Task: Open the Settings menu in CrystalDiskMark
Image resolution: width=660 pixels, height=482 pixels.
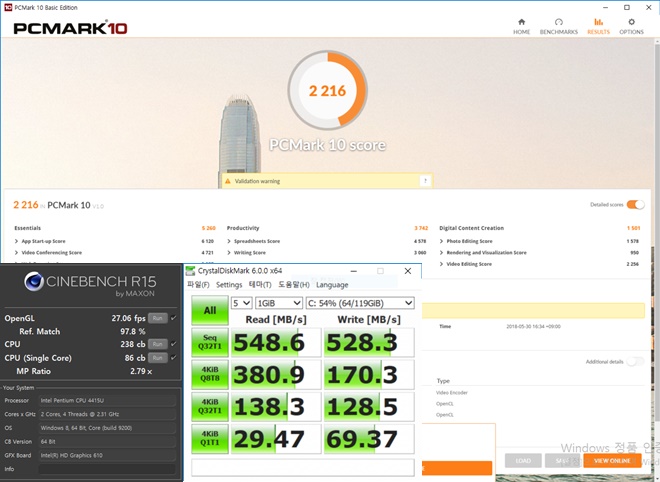Action: [229, 285]
